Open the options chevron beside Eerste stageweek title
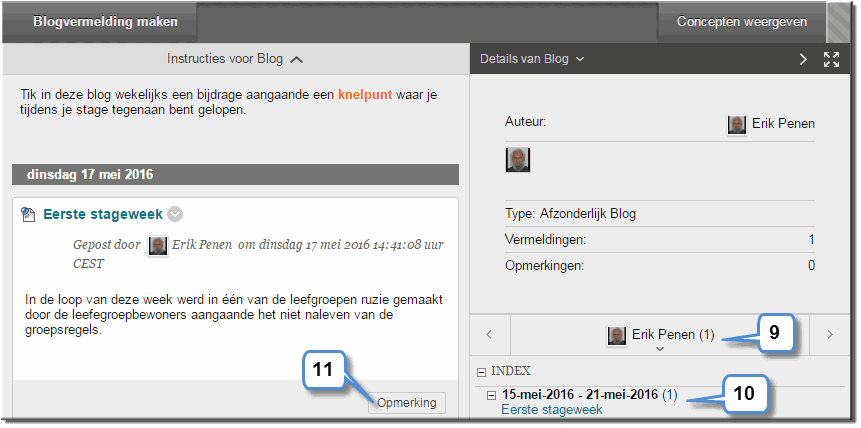The height and width of the screenshot is (428, 861). pyautogui.click(x=175, y=214)
